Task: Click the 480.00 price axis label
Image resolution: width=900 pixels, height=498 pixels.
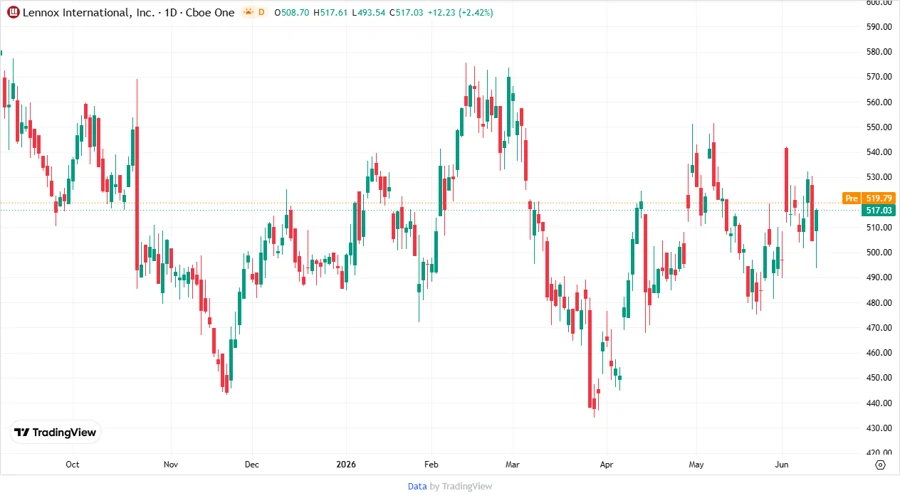Action: point(879,303)
